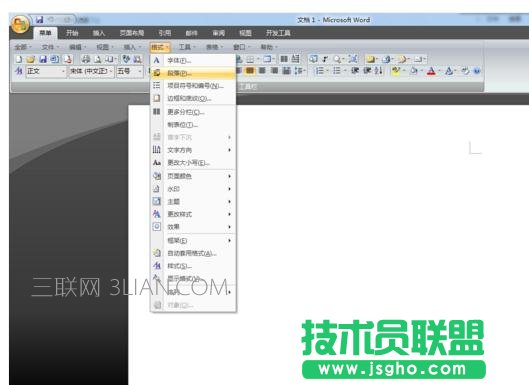Viewport: 529px width, 385px height.
Task: Open the 帮助 dropdown menu
Action: tap(269, 47)
